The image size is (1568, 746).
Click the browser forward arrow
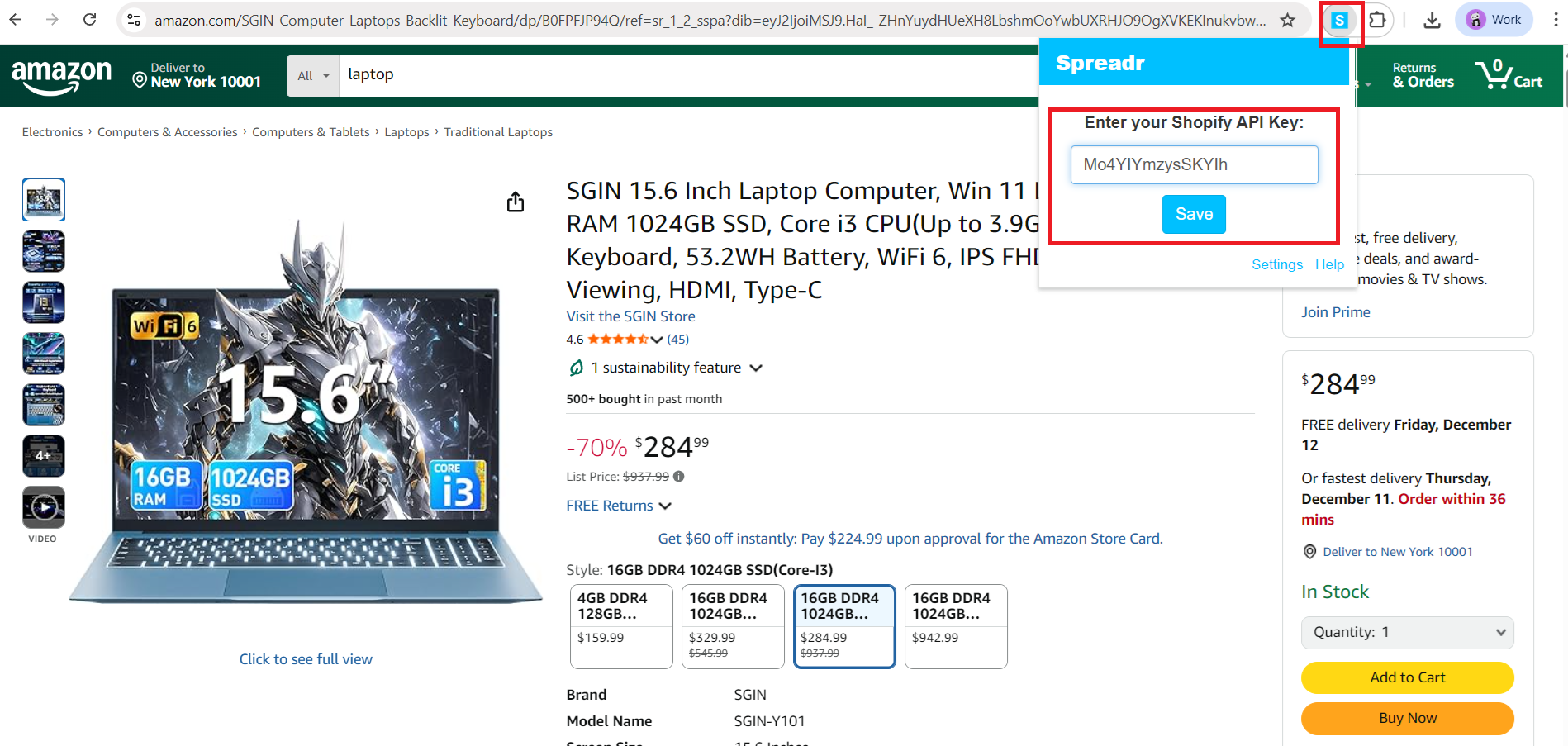coord(52,20)
